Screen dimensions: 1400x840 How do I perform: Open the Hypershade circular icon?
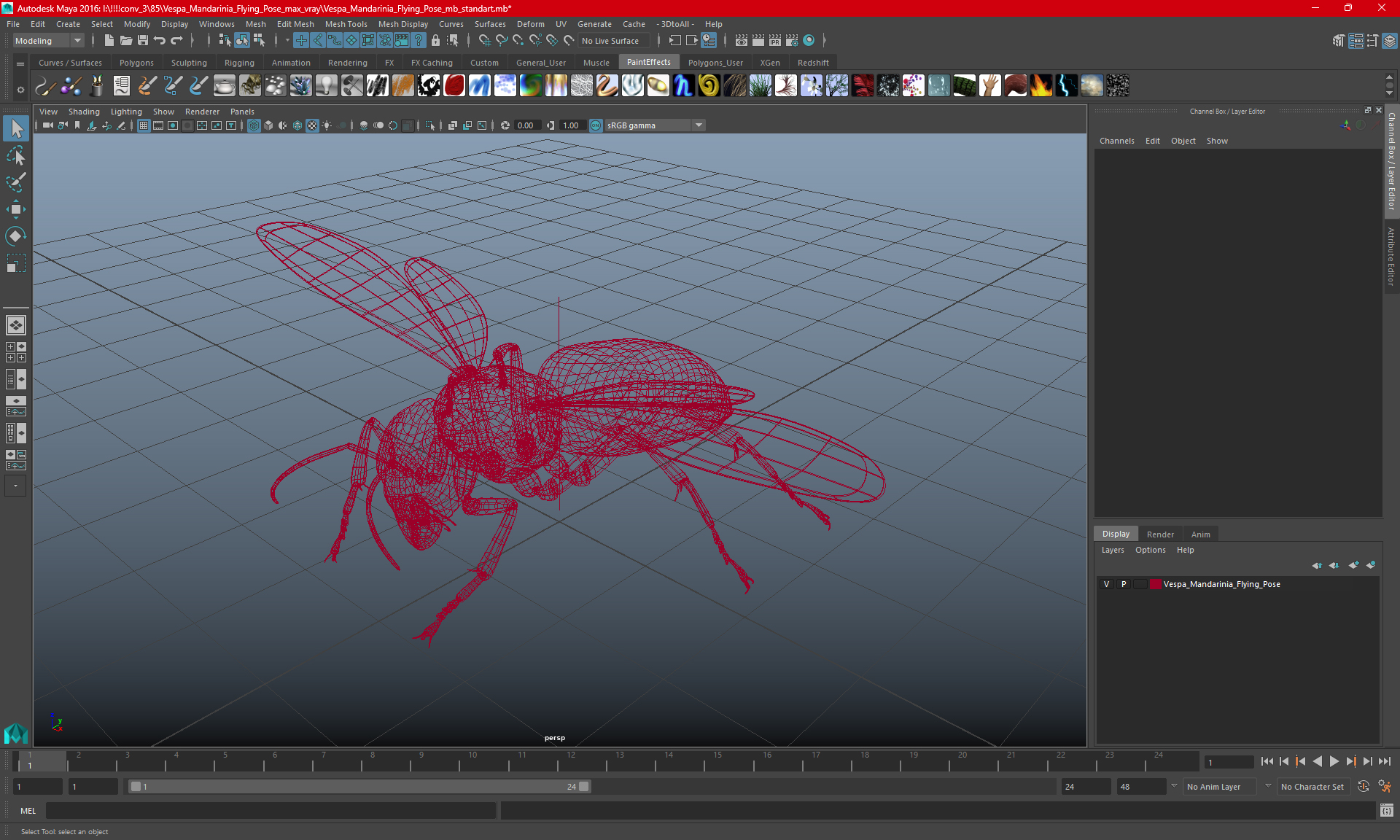(x=809, y=41)
